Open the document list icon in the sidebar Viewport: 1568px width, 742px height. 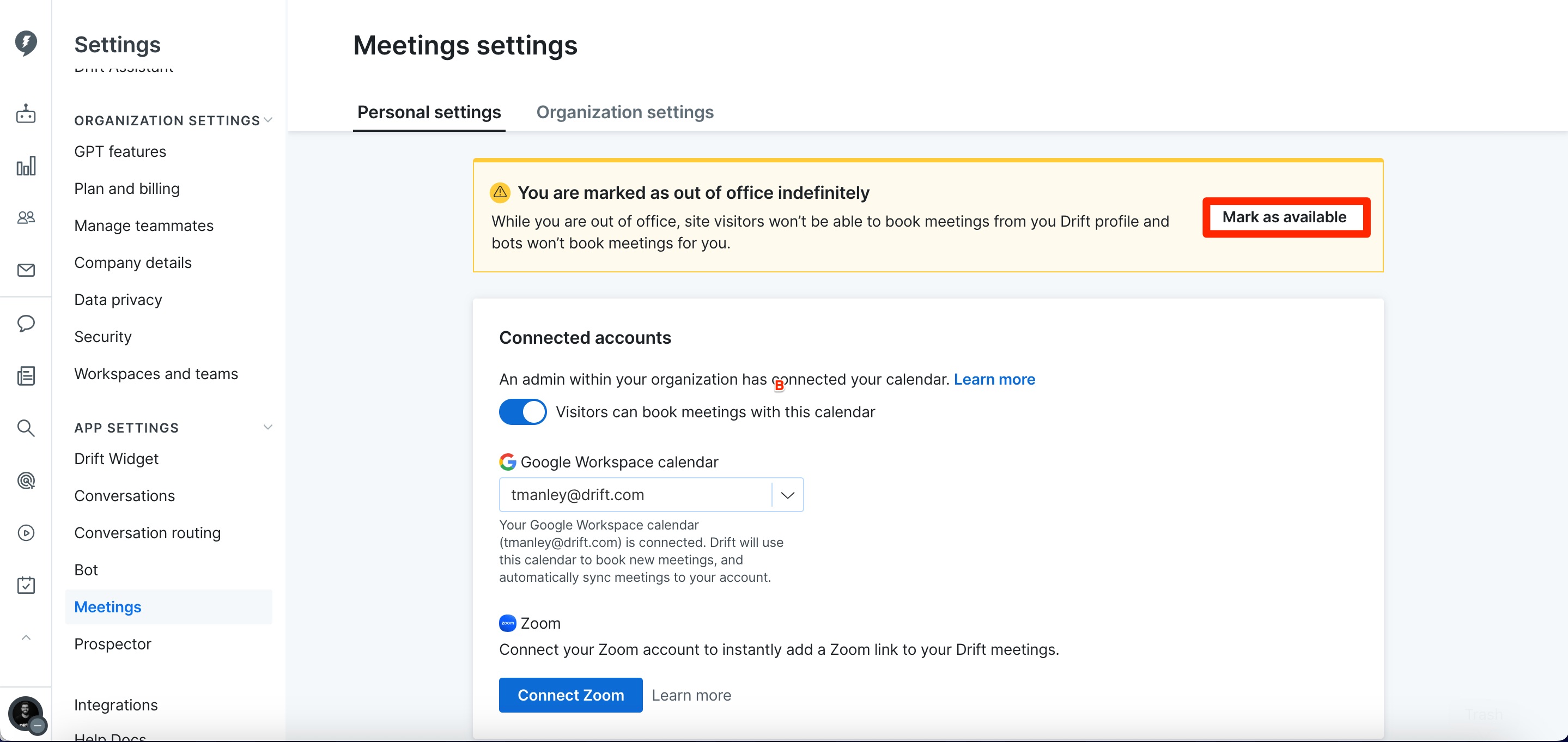(26, 375)
